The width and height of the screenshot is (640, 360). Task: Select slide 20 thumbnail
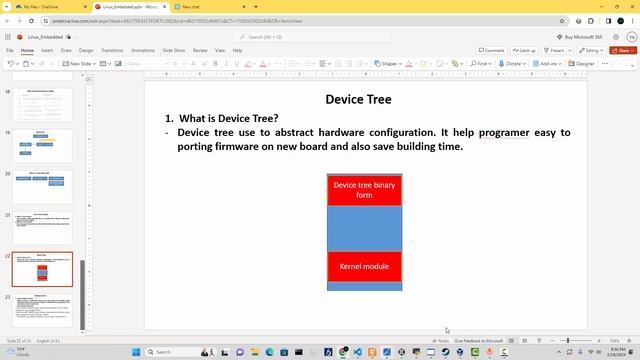(x=42, y=187)
